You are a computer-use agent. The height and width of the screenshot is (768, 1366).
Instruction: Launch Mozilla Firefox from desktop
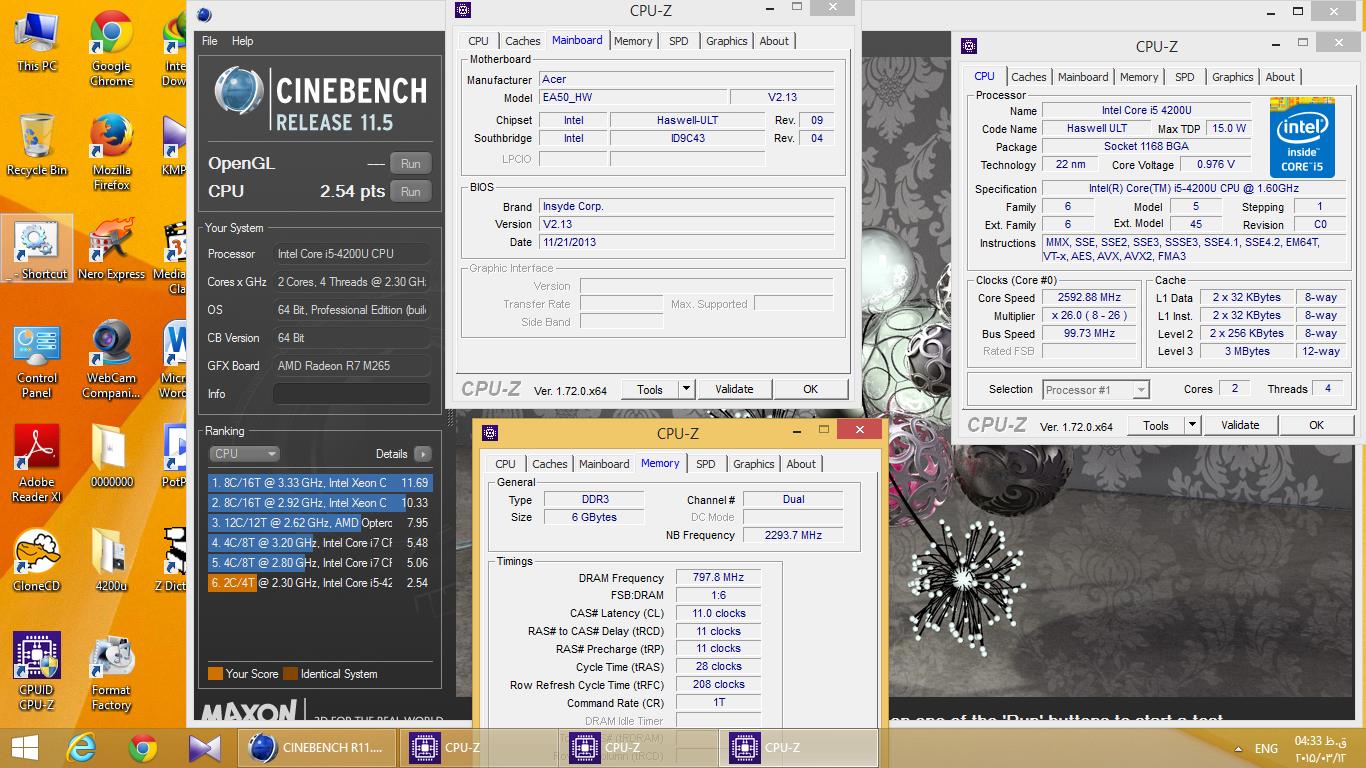[x=111, y=153]
